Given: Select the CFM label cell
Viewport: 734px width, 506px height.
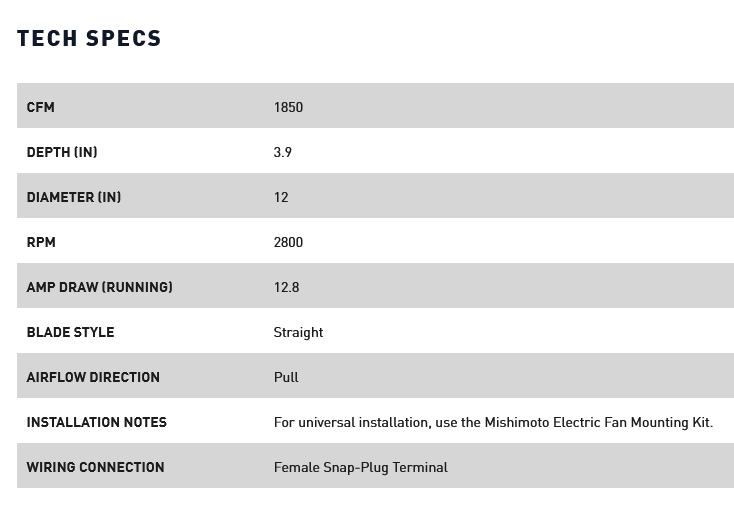Looking at the screenshot, I should pos(41,107).
